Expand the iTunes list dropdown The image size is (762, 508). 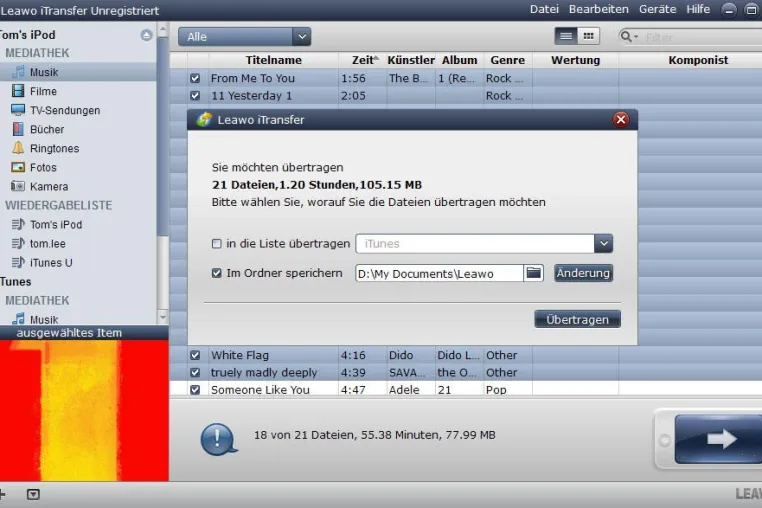point(604,244)
